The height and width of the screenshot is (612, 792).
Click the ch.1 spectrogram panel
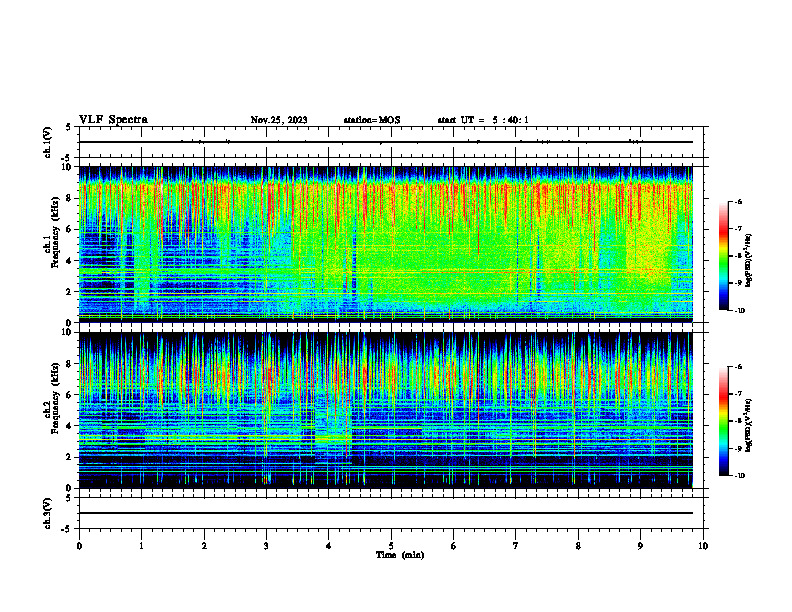(386, 244)
